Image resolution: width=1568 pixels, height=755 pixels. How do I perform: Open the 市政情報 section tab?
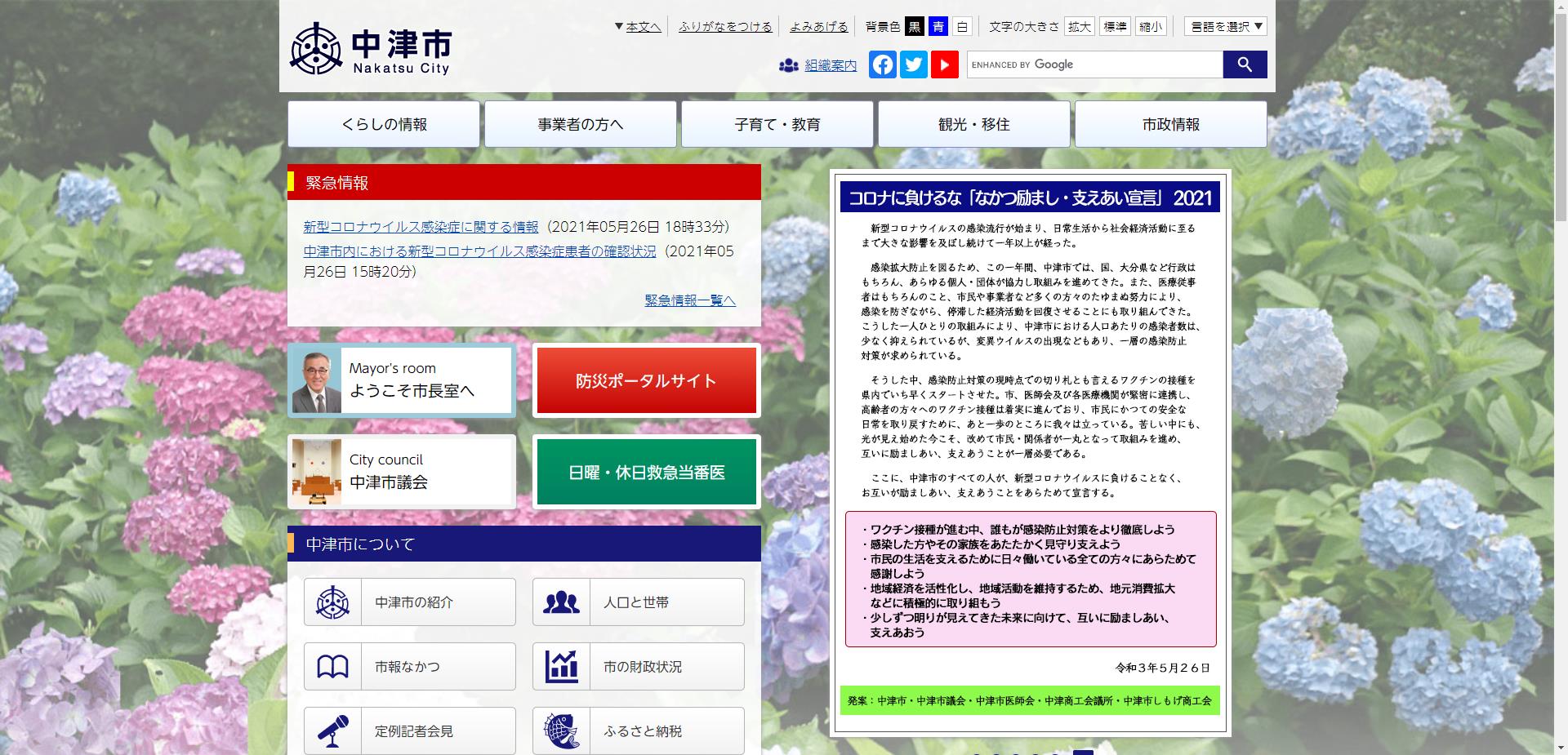tap(1170, 124)
